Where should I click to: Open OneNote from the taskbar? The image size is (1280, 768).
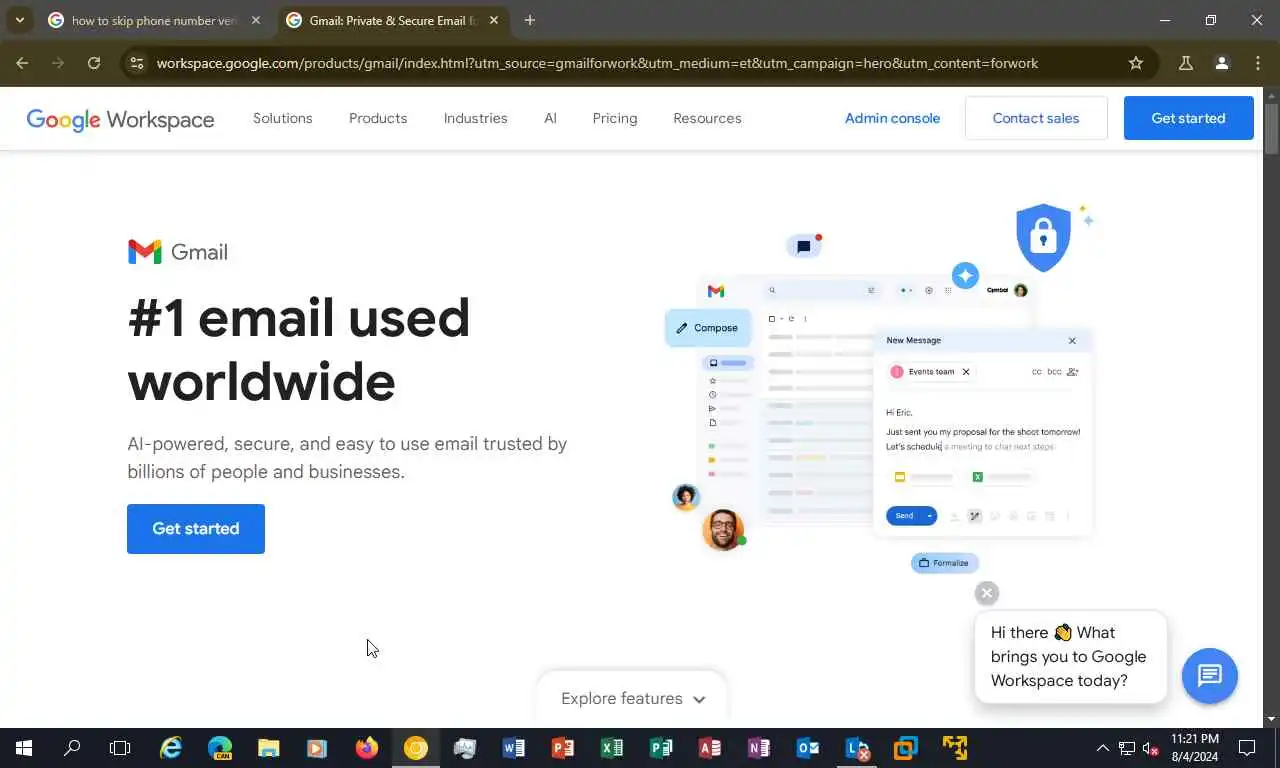[x=759, y=748]
